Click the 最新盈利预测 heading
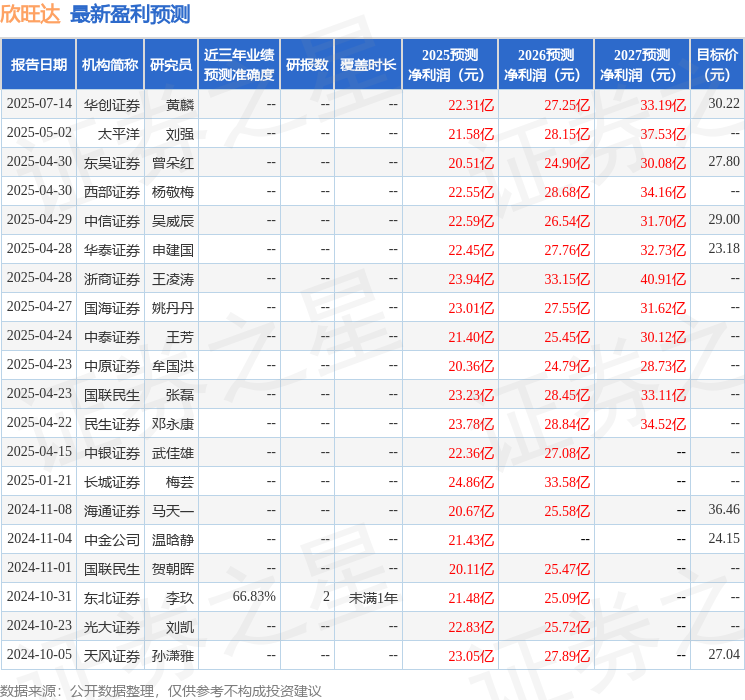 130,14
